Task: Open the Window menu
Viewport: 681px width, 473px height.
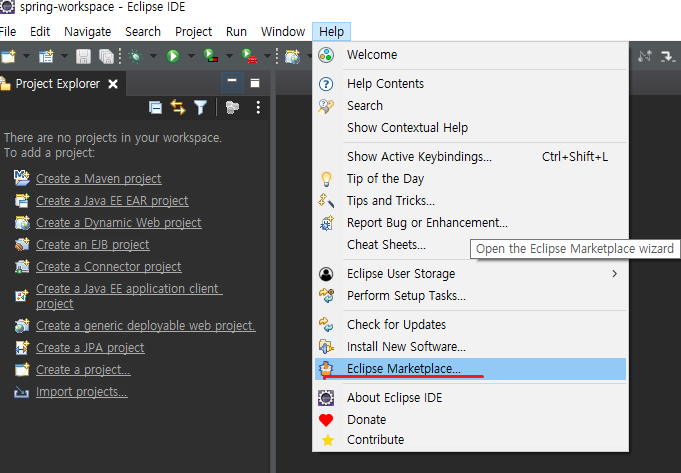Action: coord(283,32)
